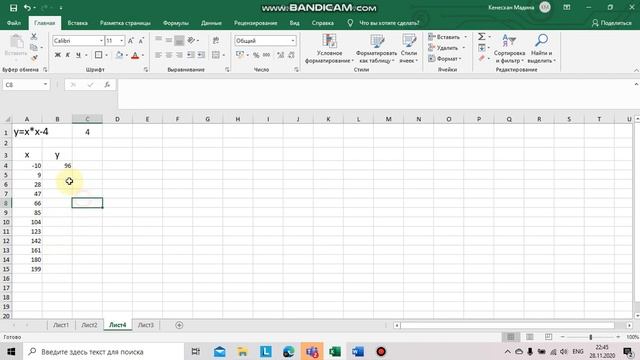Align text to bottom of cell
640x360 pixels.
[179, 40]
